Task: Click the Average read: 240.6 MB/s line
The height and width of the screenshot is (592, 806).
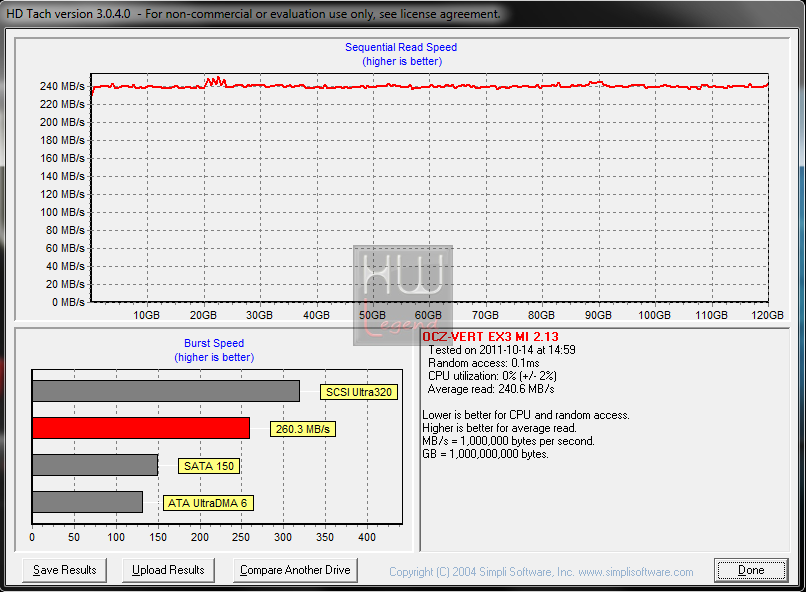Action: [x=491, y=389]
